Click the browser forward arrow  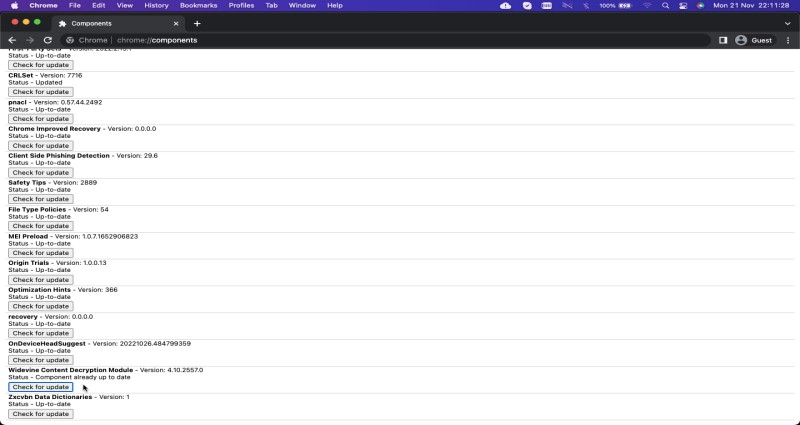click(x=30, y=40)
